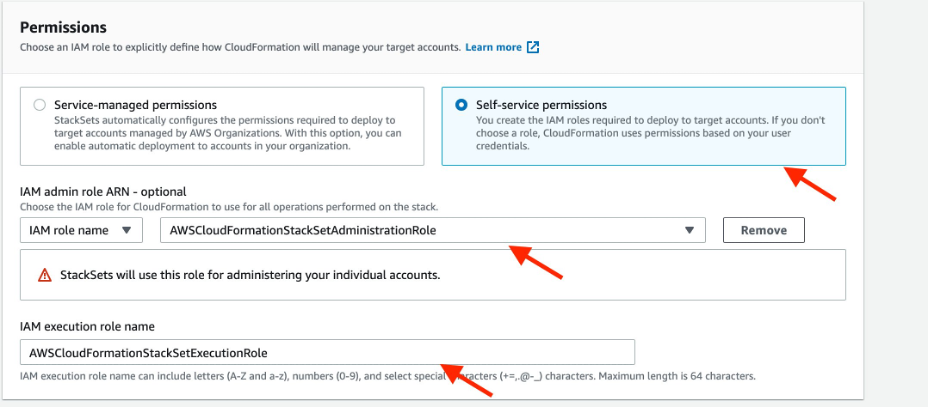Screen dimensions: 929x408
Task: Click the 'Choose an IAM role' description text
Action: [x=240, y=47]
